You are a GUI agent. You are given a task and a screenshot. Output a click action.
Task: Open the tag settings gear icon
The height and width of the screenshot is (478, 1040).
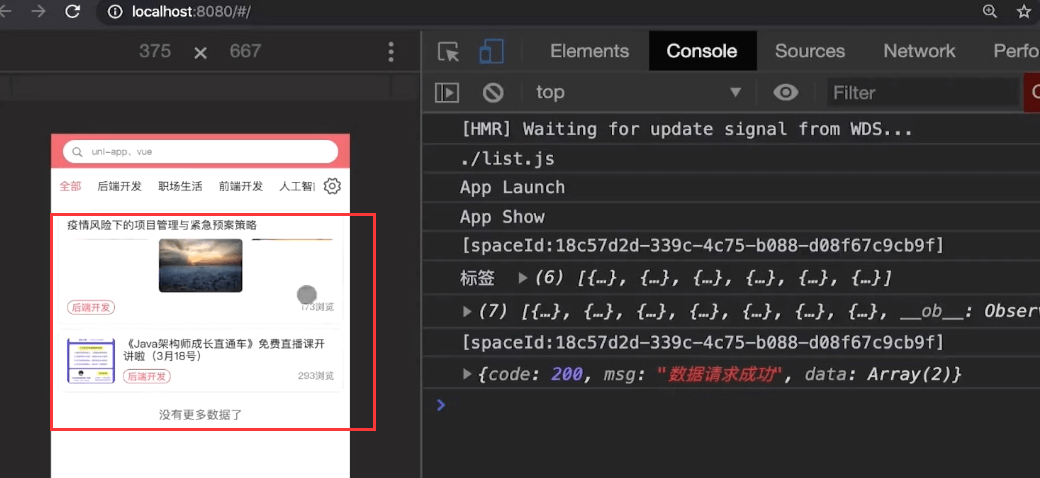[332, 186]
